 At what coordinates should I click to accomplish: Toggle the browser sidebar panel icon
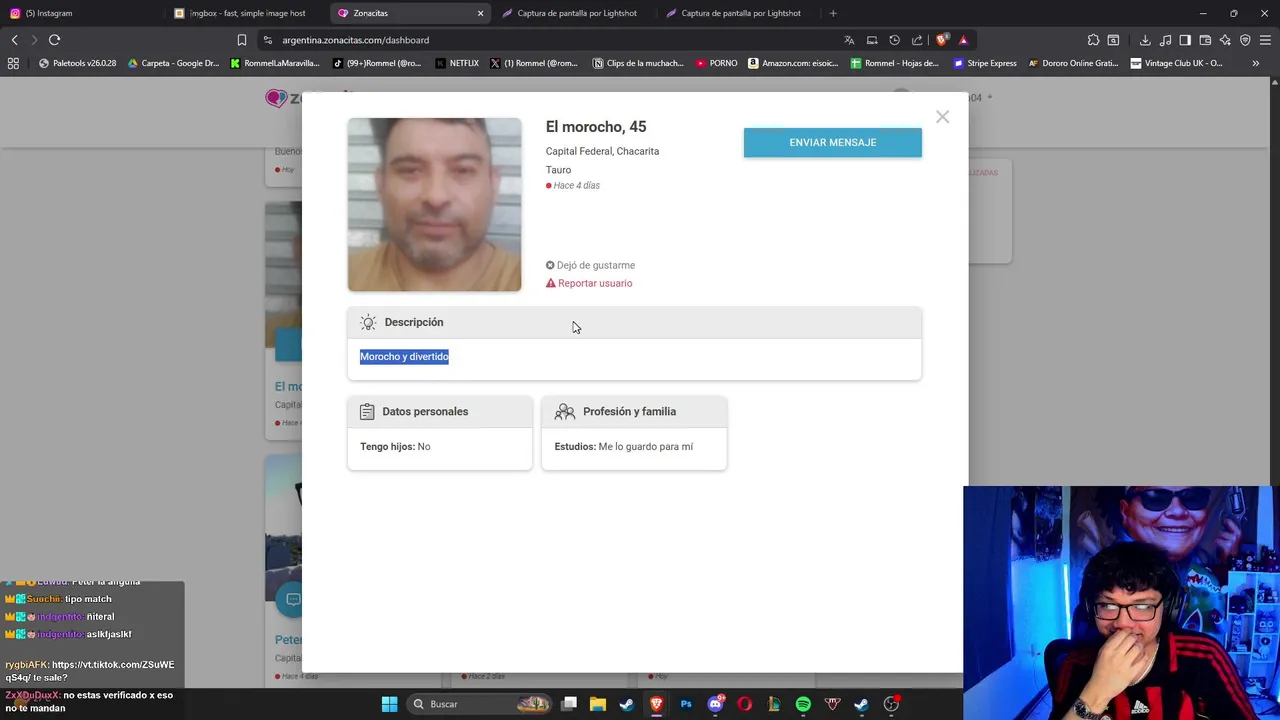pyautogui.click(x=1185, y=40)
